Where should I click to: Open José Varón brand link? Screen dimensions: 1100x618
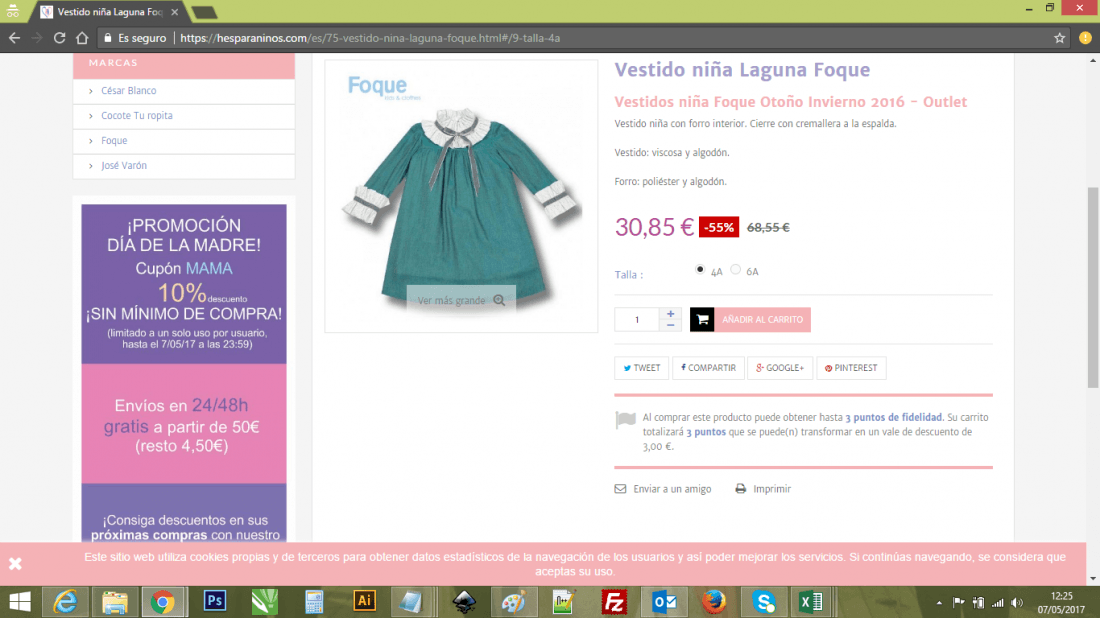pos(123,166)
